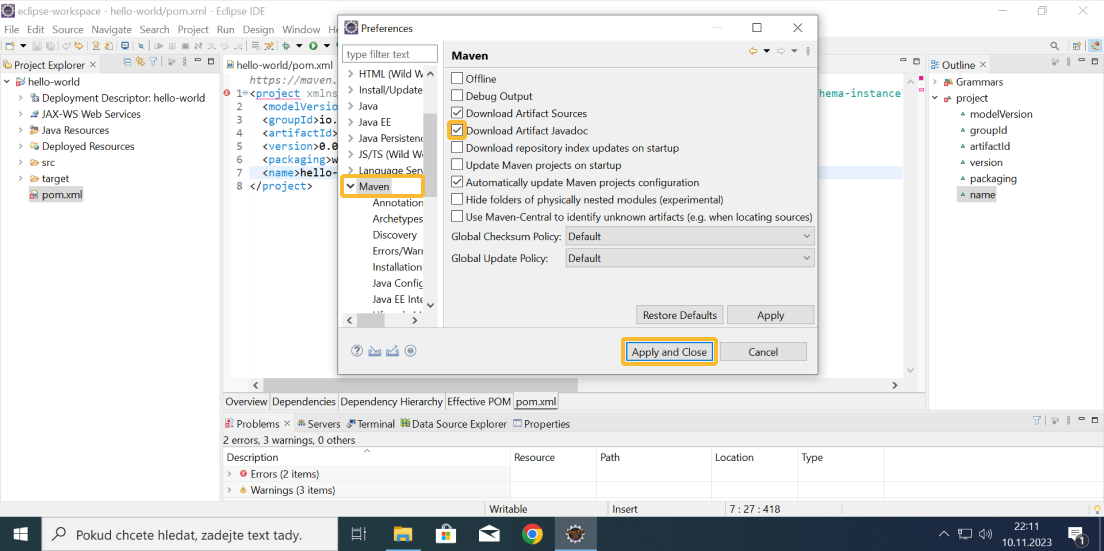Open Chrome from the Windows taskbar
1104x551 pixels.
532,534
